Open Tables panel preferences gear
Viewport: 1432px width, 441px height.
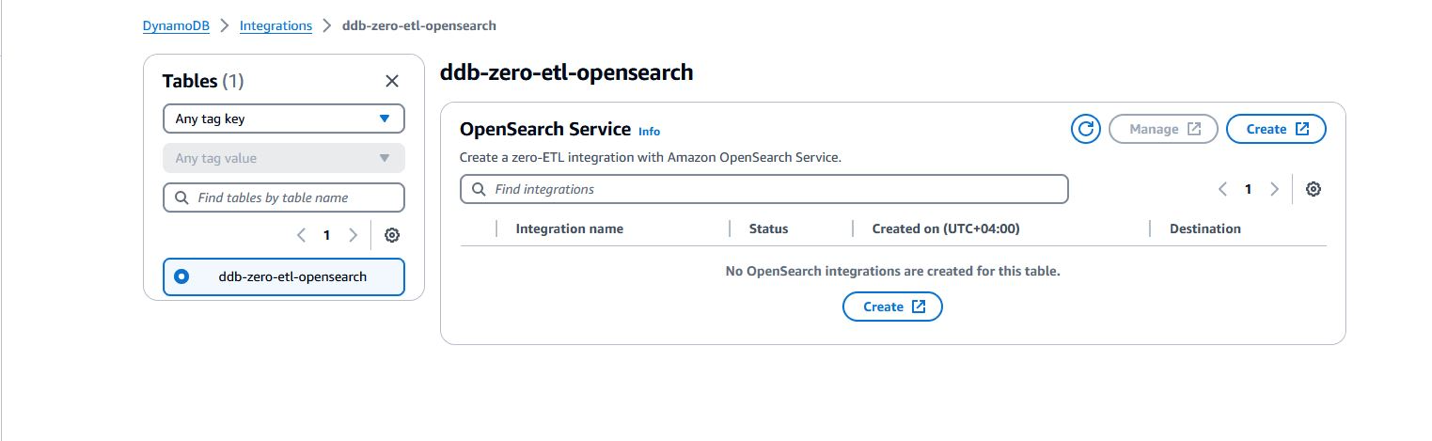coord(392,235)
